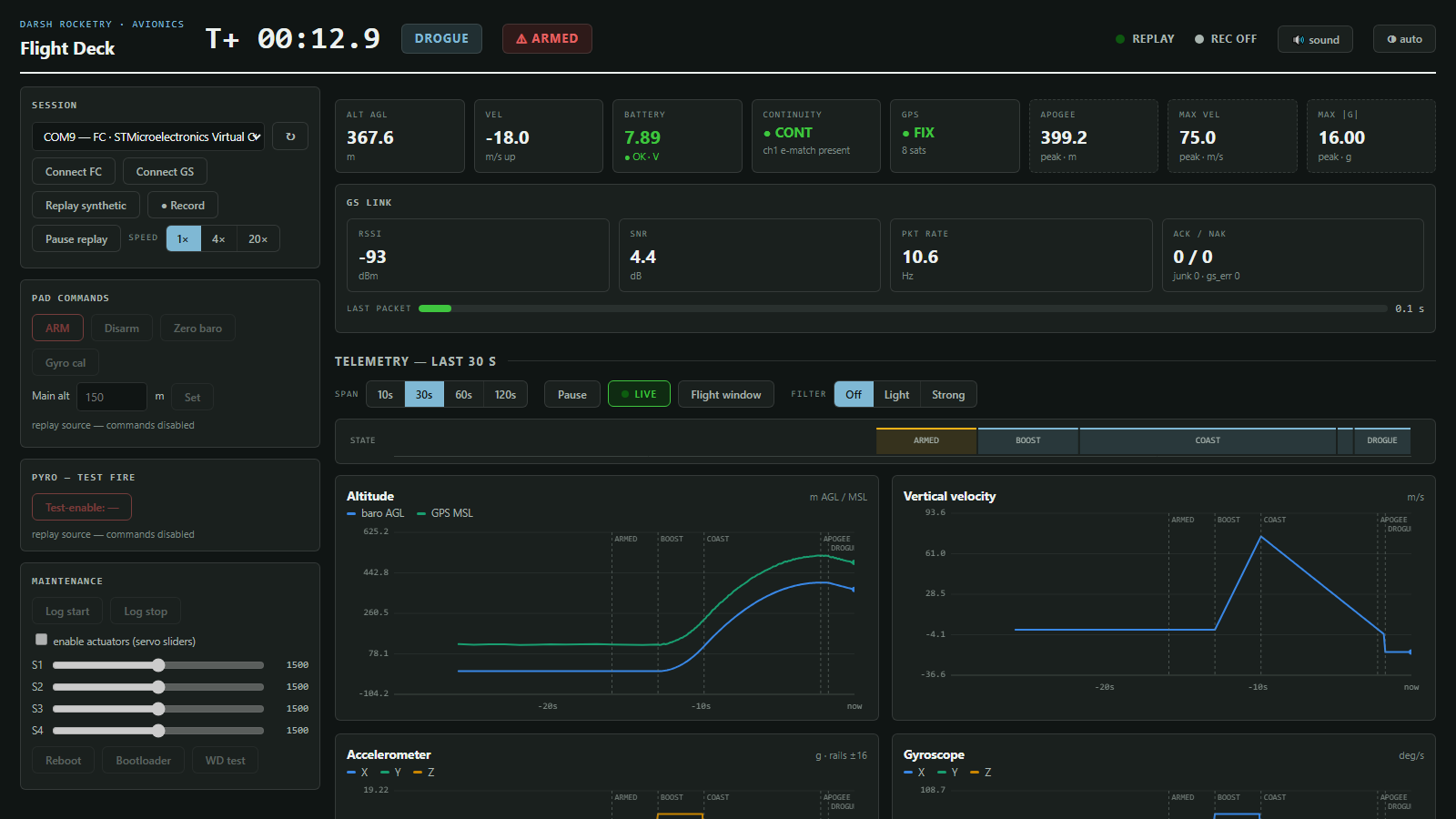Image resolution: width=1456 pixels, height=819 pixels.
Task: Start Replay synthetic session
Action: coord(86,205)
